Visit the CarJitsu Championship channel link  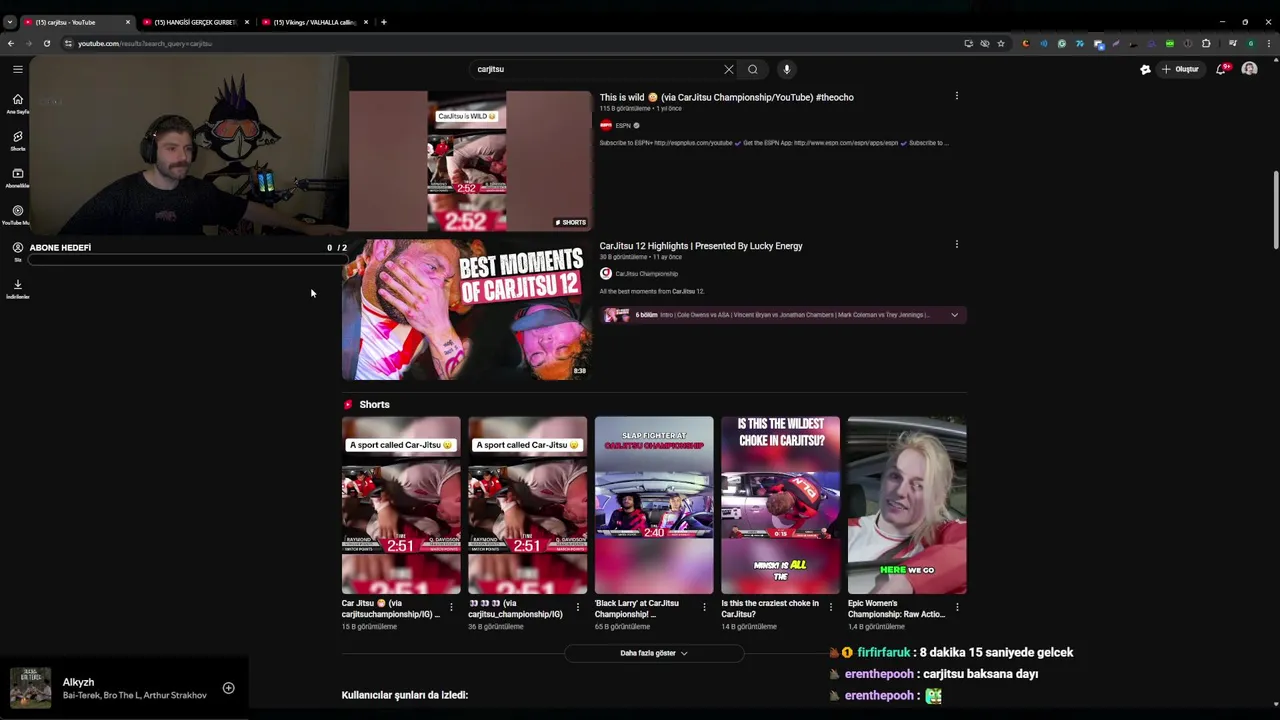coord(646,274)
